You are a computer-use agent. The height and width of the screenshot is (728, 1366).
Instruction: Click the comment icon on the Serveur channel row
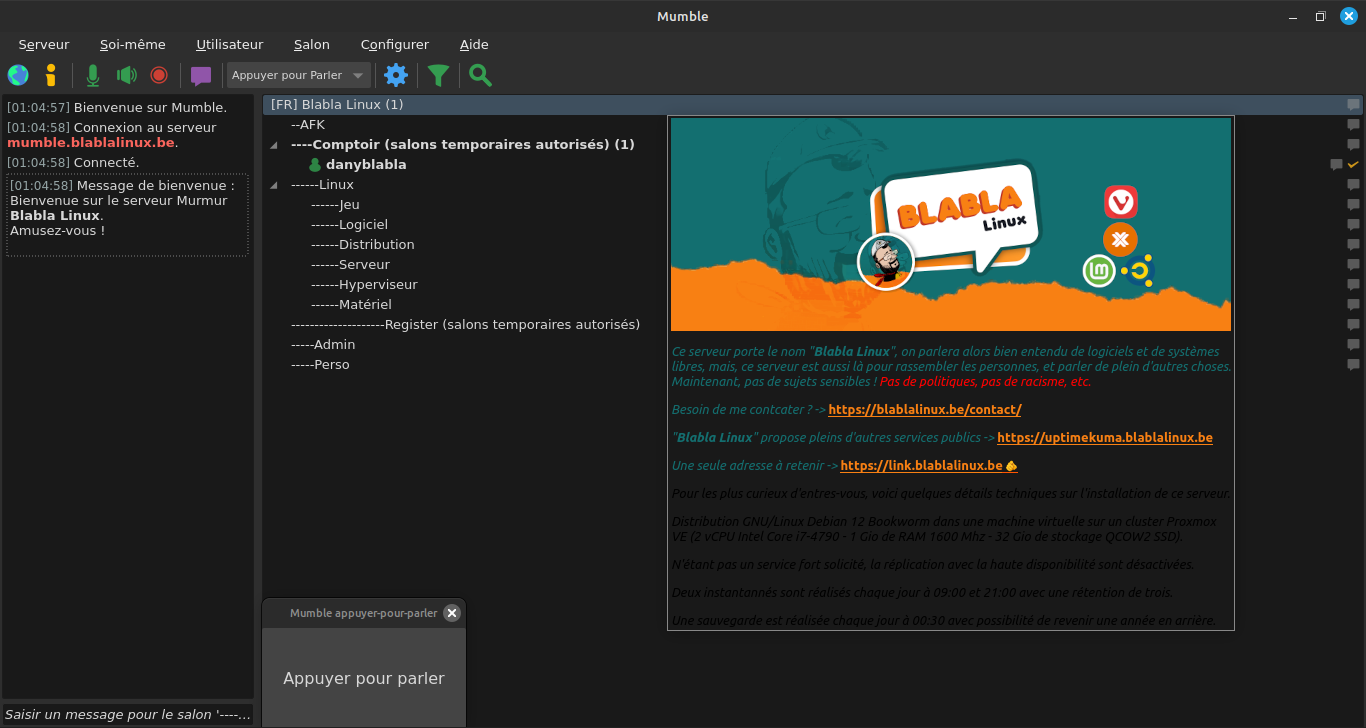pos(1353,265)
